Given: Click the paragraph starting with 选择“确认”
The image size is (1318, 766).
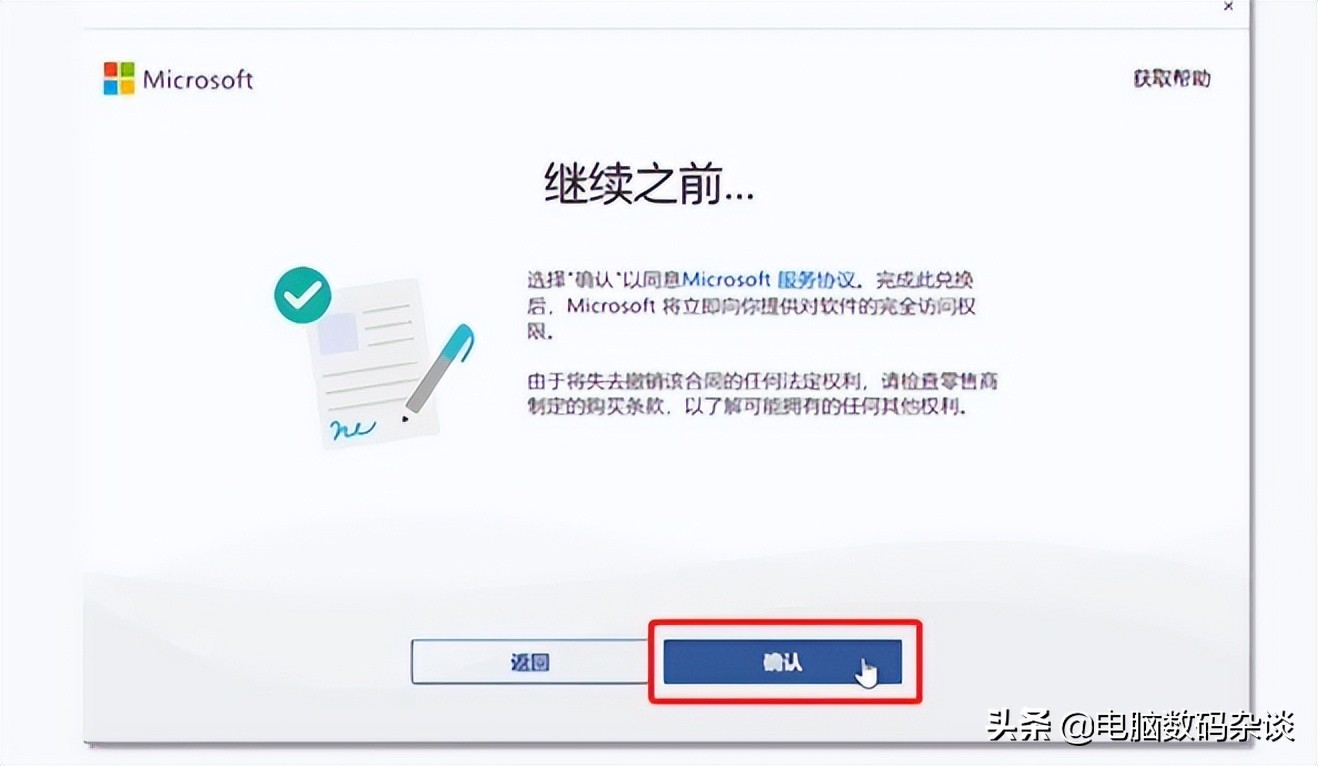Looking at the screenshot, I should pyautogui.click(x=751, y=306).
